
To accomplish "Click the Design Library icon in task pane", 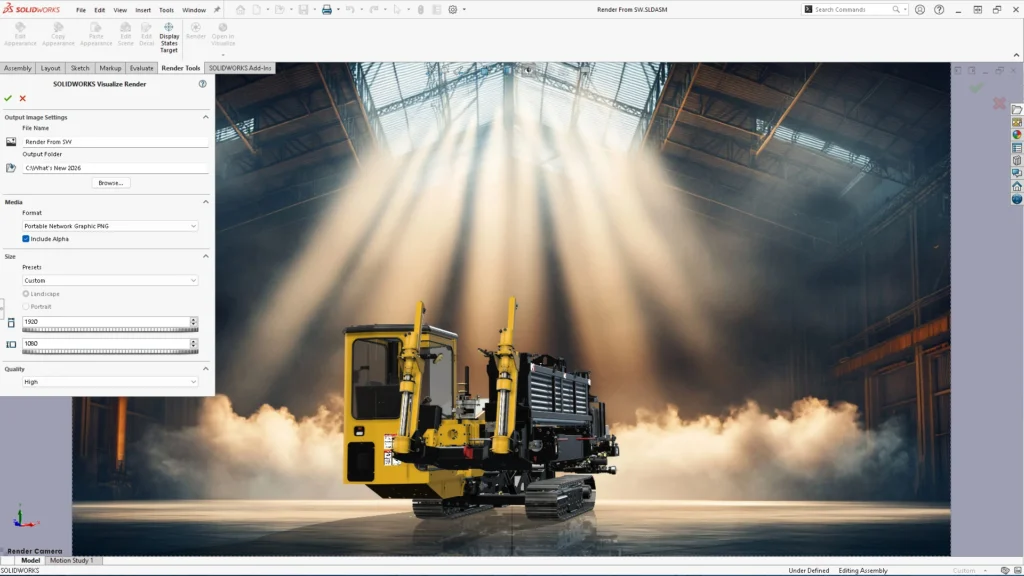I will [x=1017, y=124].
